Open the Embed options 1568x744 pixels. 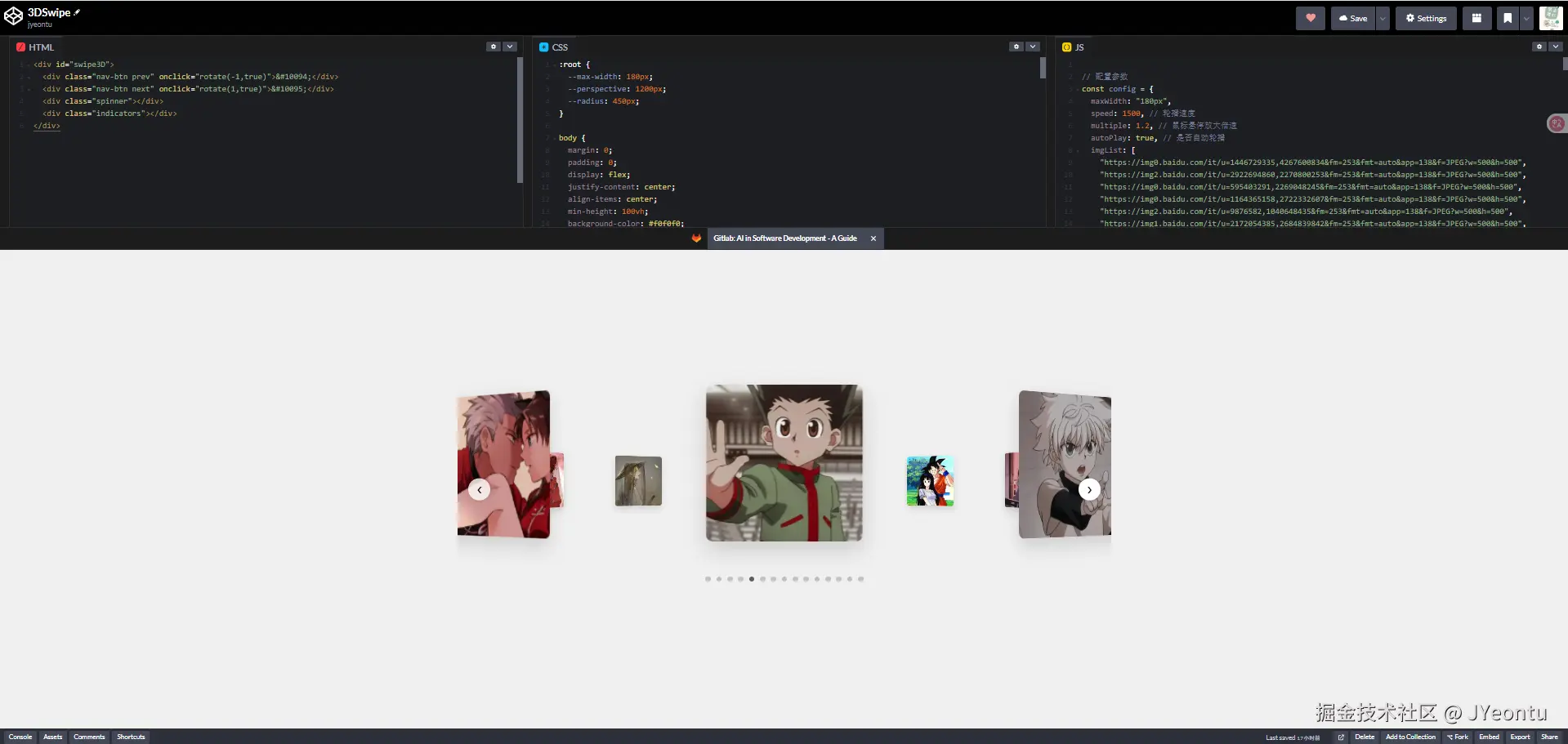(1490, 737)
